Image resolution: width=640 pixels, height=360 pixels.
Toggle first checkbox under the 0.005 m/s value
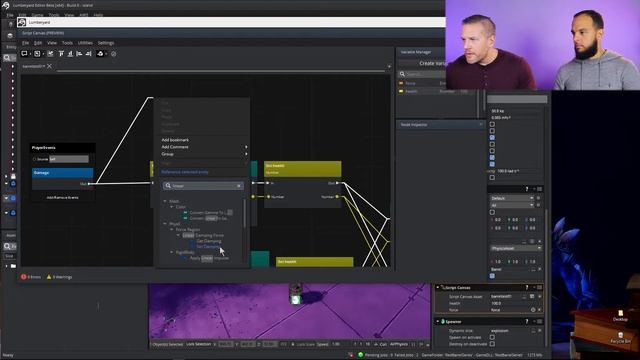coord(492,124)
